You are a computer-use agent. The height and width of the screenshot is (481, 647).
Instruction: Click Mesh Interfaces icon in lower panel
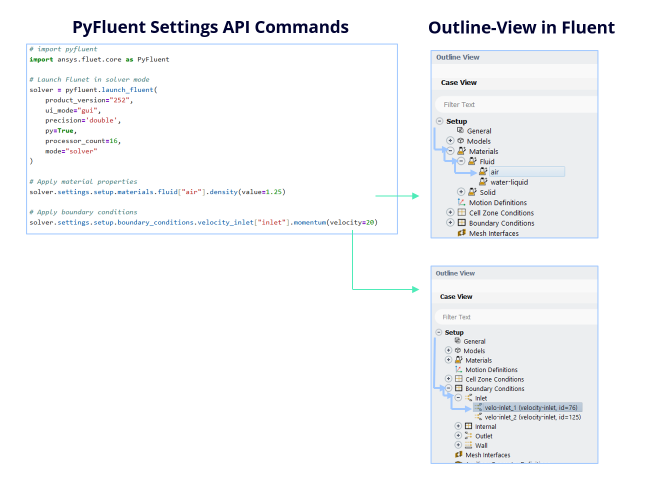tap(458, 455)
